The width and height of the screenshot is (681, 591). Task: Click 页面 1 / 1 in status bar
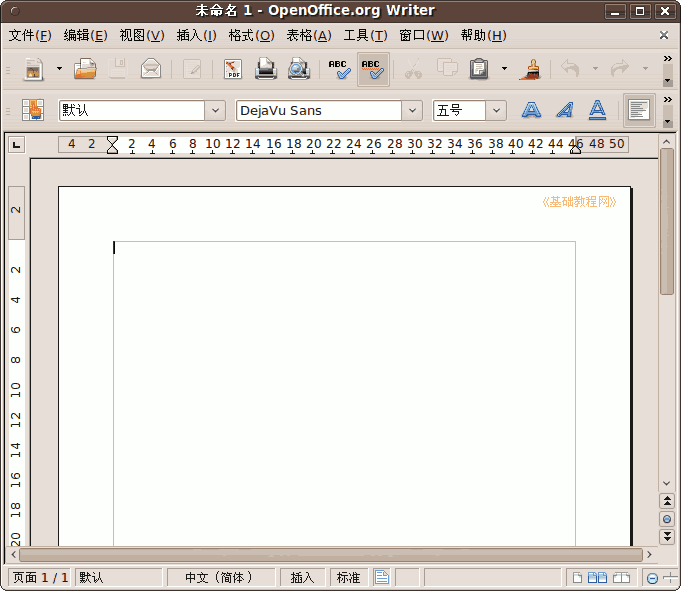tap(40, 578)
